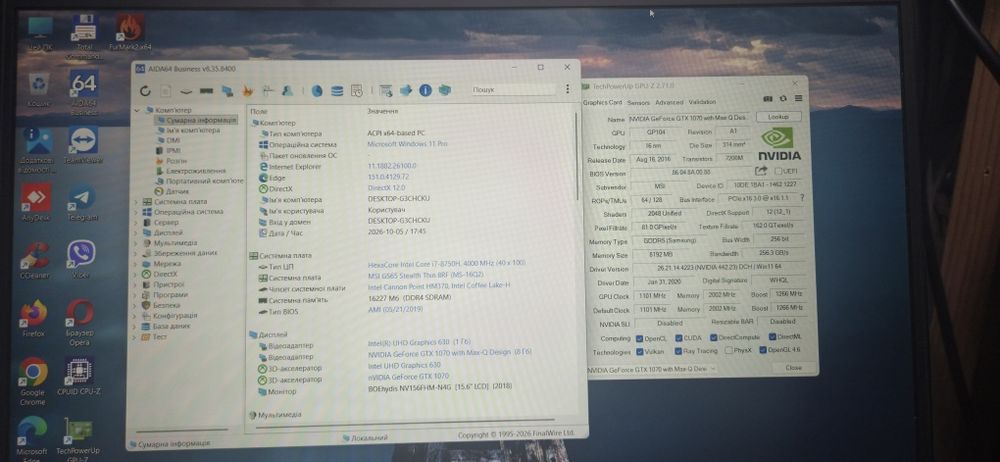This screenshot has height=462, width=1000.
Task: Toggle UEFI checkbox in GPU-Z
Action: pyautogui.click(x=777, y=171)
